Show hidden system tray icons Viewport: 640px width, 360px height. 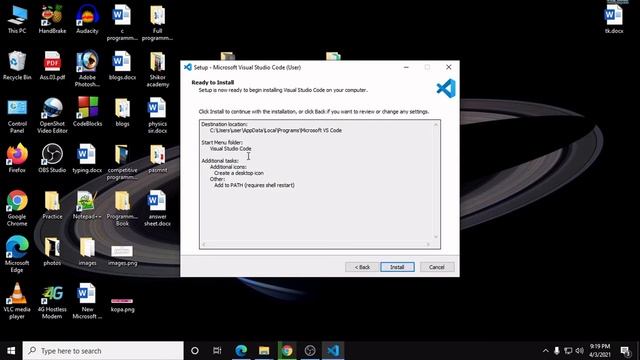(x=546, y=351)
